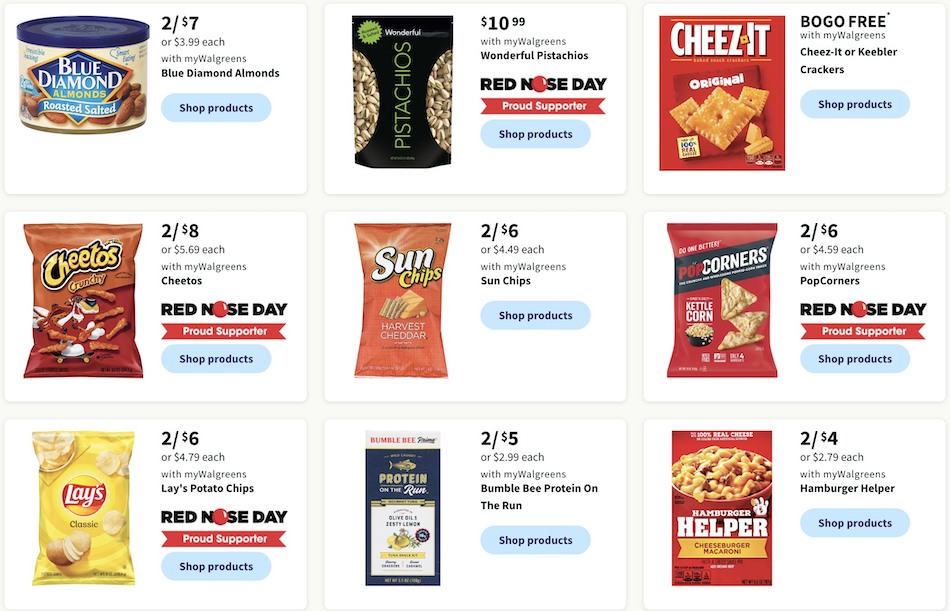Screen dimensions: 950x611
Task: Select the Lay's Classic chips bag image
Action: pyautogui.click(x=83, y=508)
